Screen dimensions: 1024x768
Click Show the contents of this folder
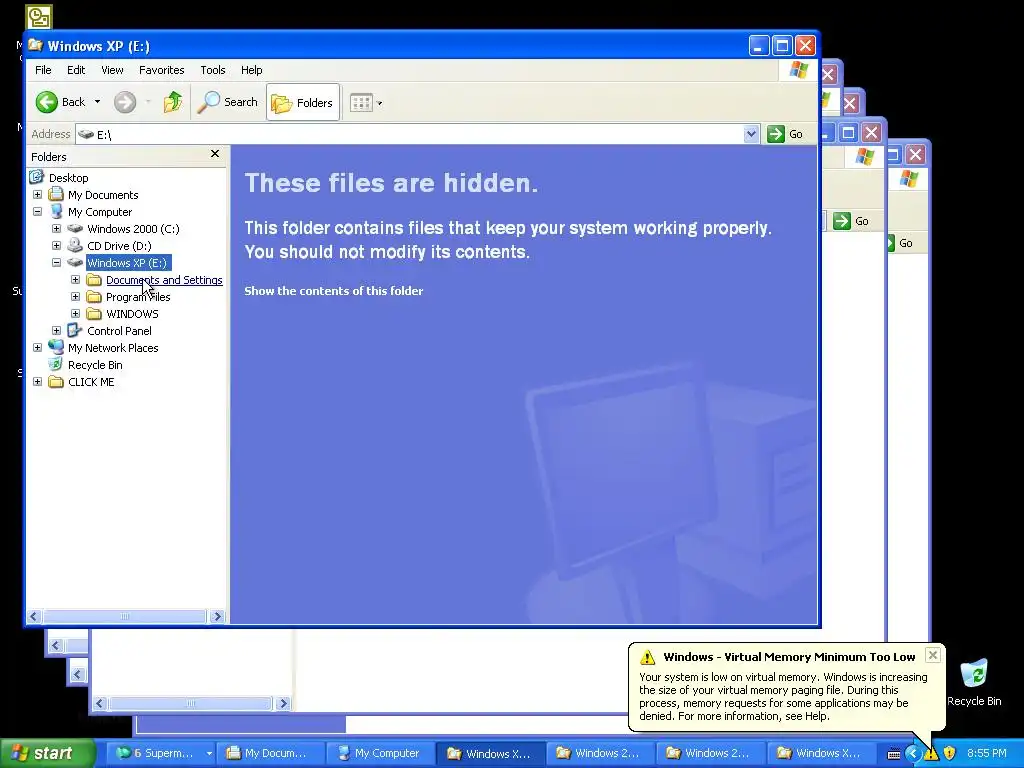point(334,291)
